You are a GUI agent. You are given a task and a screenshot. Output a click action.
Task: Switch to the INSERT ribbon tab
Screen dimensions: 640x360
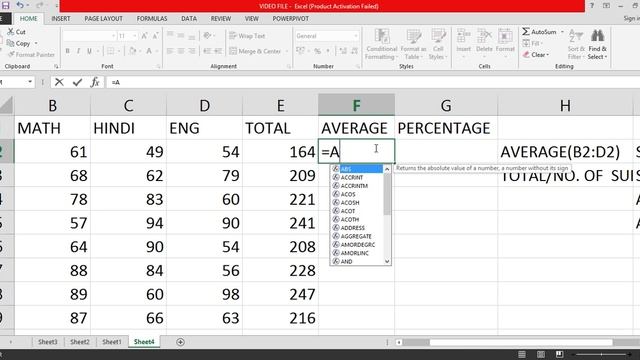click(61, 18)
